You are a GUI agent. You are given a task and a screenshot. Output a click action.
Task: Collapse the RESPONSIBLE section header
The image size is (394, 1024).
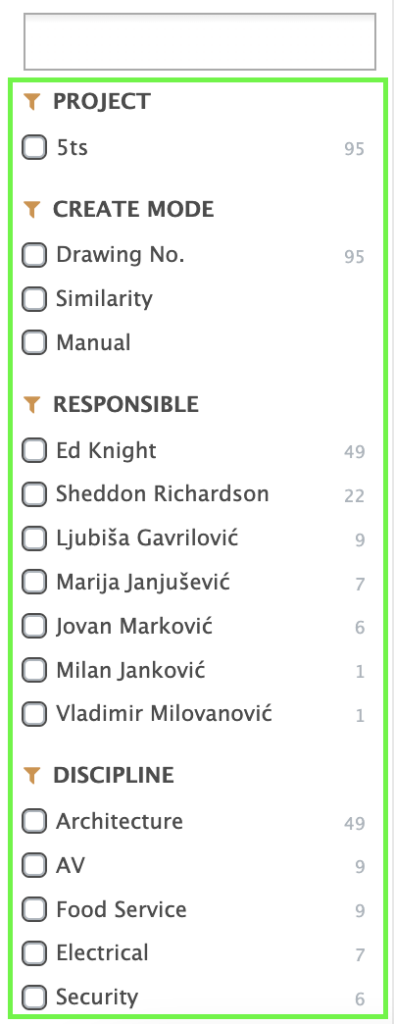point(125,405)
